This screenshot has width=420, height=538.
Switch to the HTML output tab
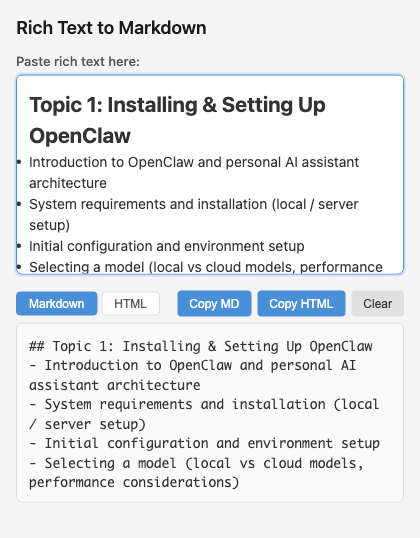click(x=131, y=304)
